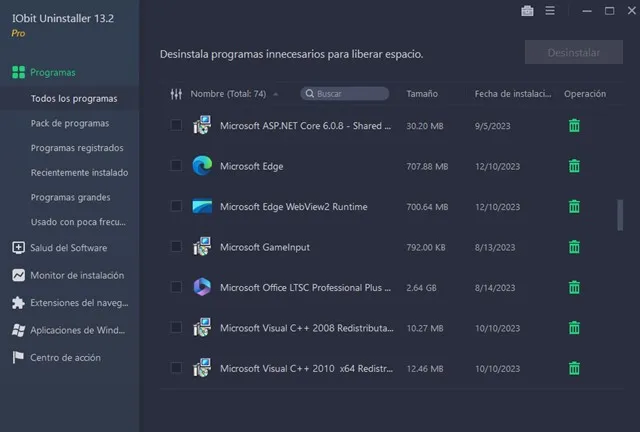Click the 8/14/2023 install date

point(495,287)
